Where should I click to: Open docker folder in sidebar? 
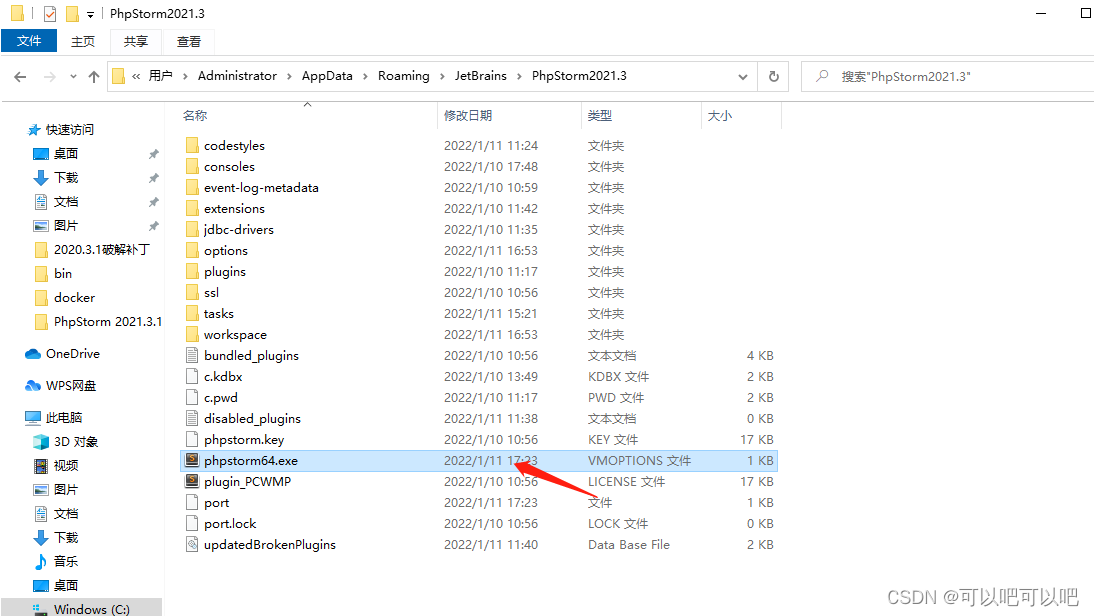[74, 297]
